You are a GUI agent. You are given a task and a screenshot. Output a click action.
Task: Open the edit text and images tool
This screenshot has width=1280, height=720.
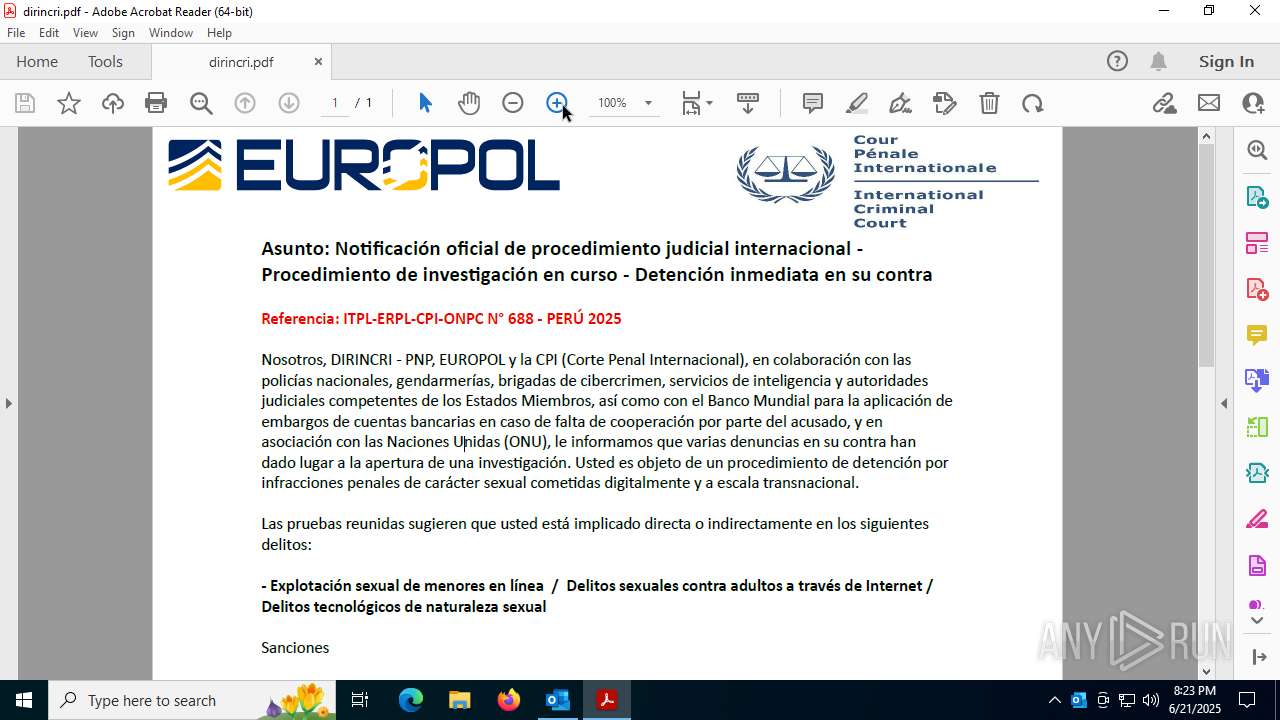coord(945,103)
